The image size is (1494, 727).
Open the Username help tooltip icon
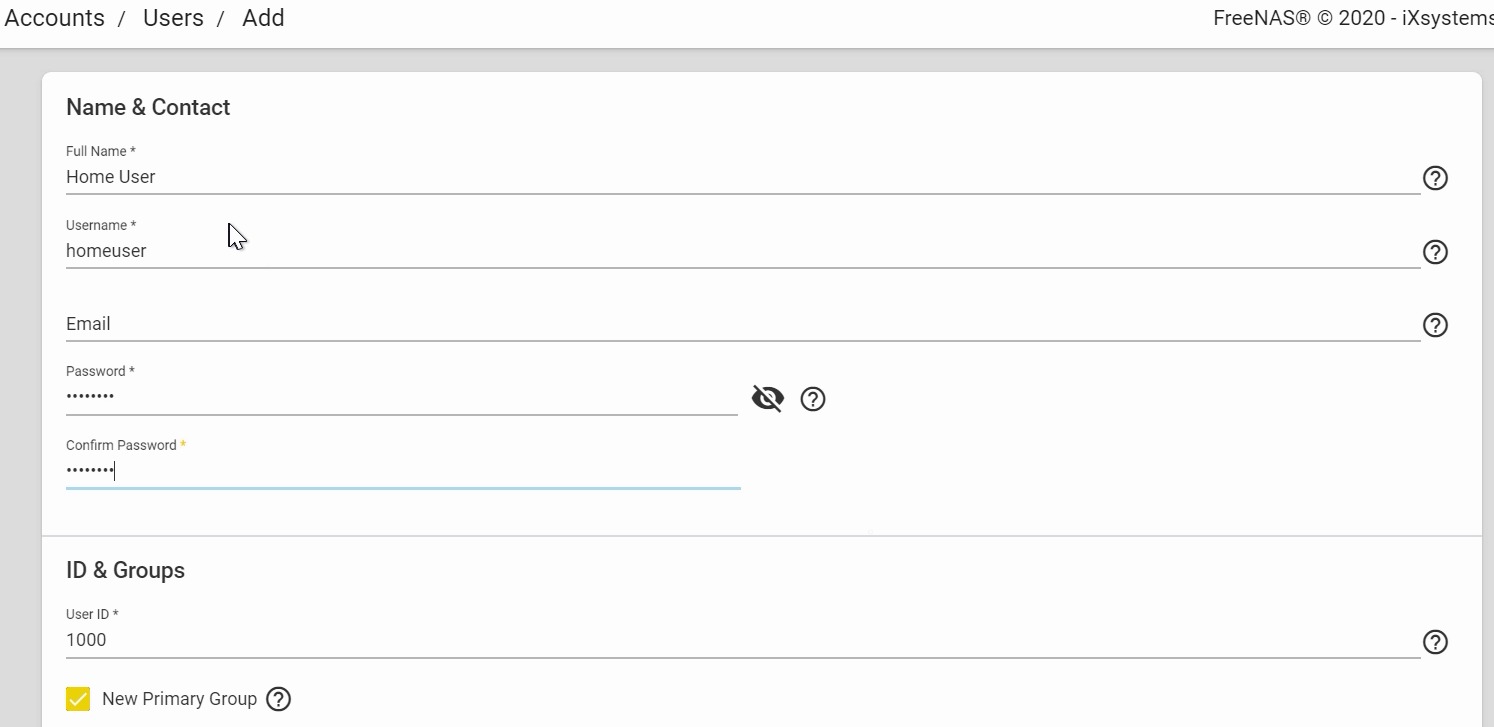(1435, 252)
